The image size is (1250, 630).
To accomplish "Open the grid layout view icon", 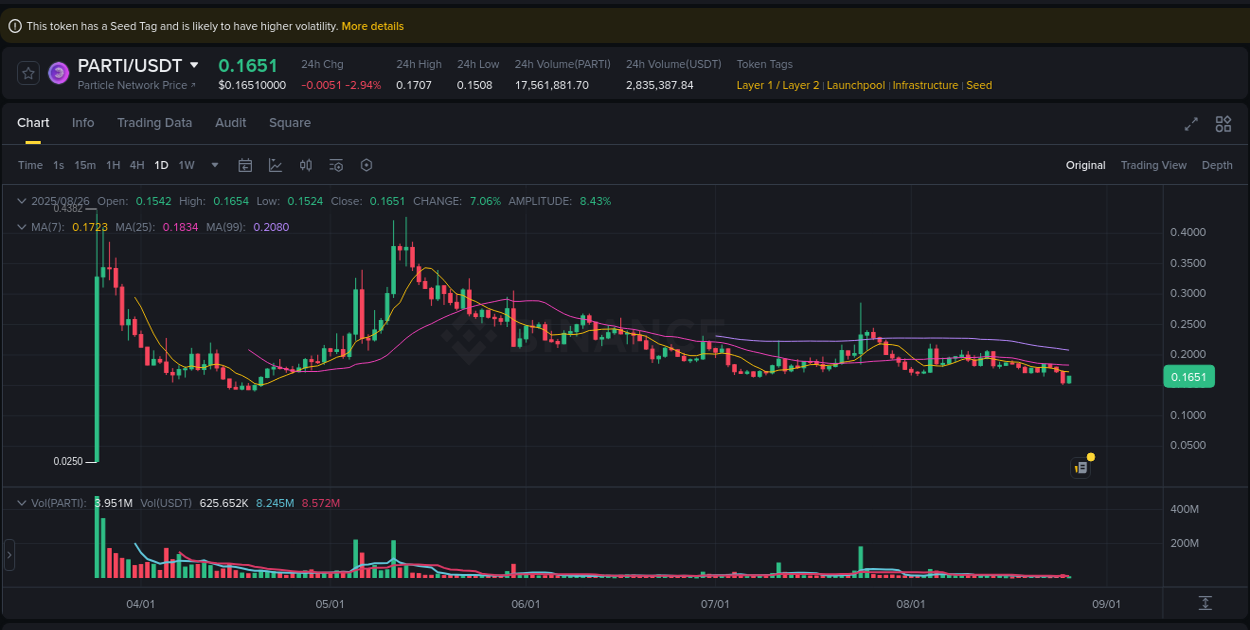I will coord(1223,124).
